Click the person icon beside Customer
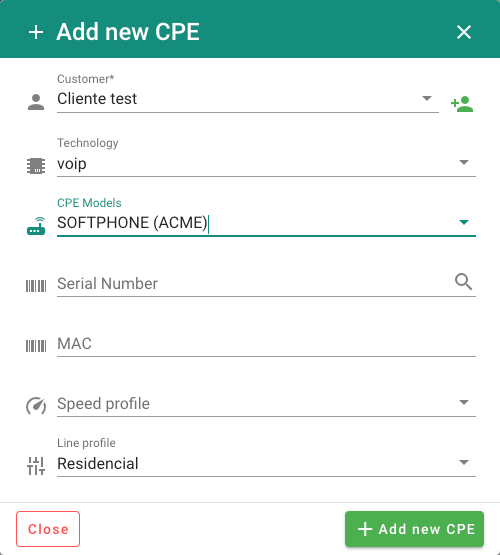This screenshot has width=500, height=555. click(x=36, y=102)
